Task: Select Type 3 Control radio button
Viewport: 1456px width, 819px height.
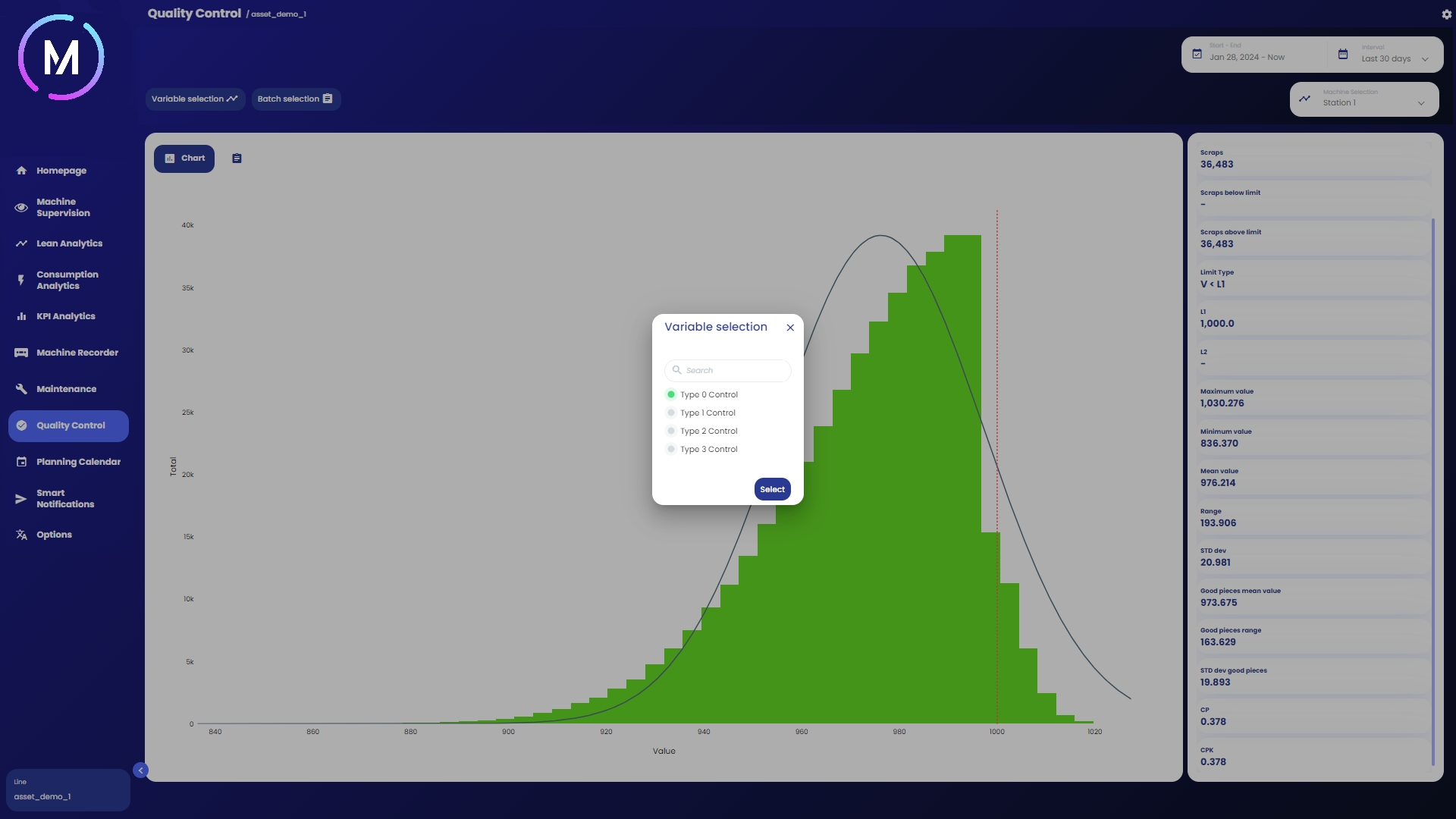Action: point(671,450)
